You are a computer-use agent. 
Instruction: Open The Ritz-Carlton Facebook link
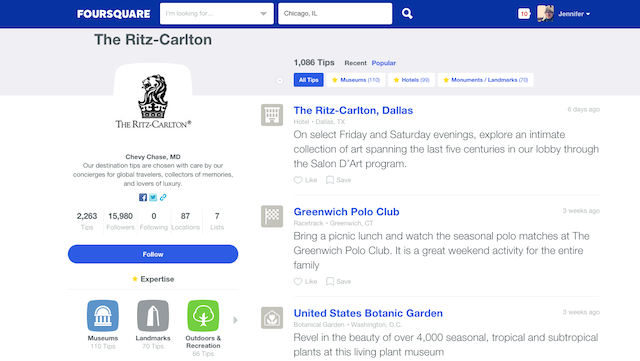(x=143, y=197)
